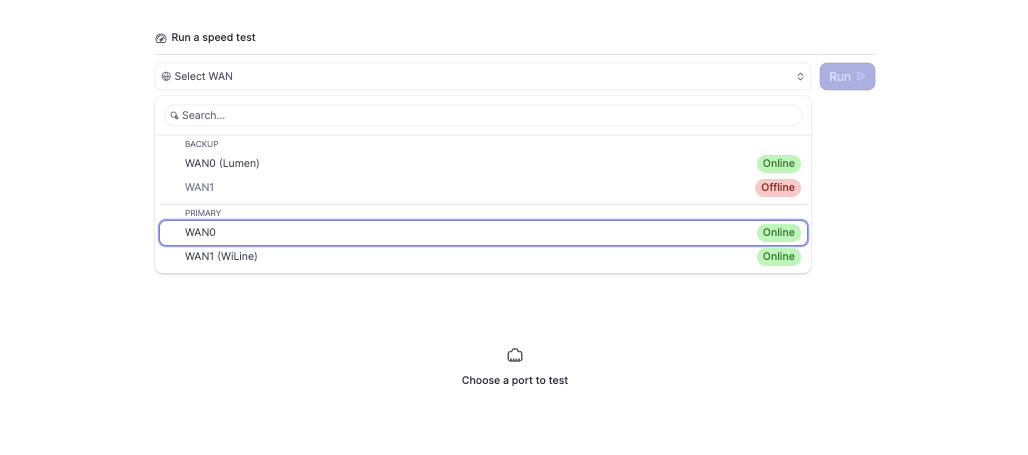Viewport: 1028px width, 455px height.
Task: Pick WAN1 (WiLine) from the list
Action: (x=221, y=257)
